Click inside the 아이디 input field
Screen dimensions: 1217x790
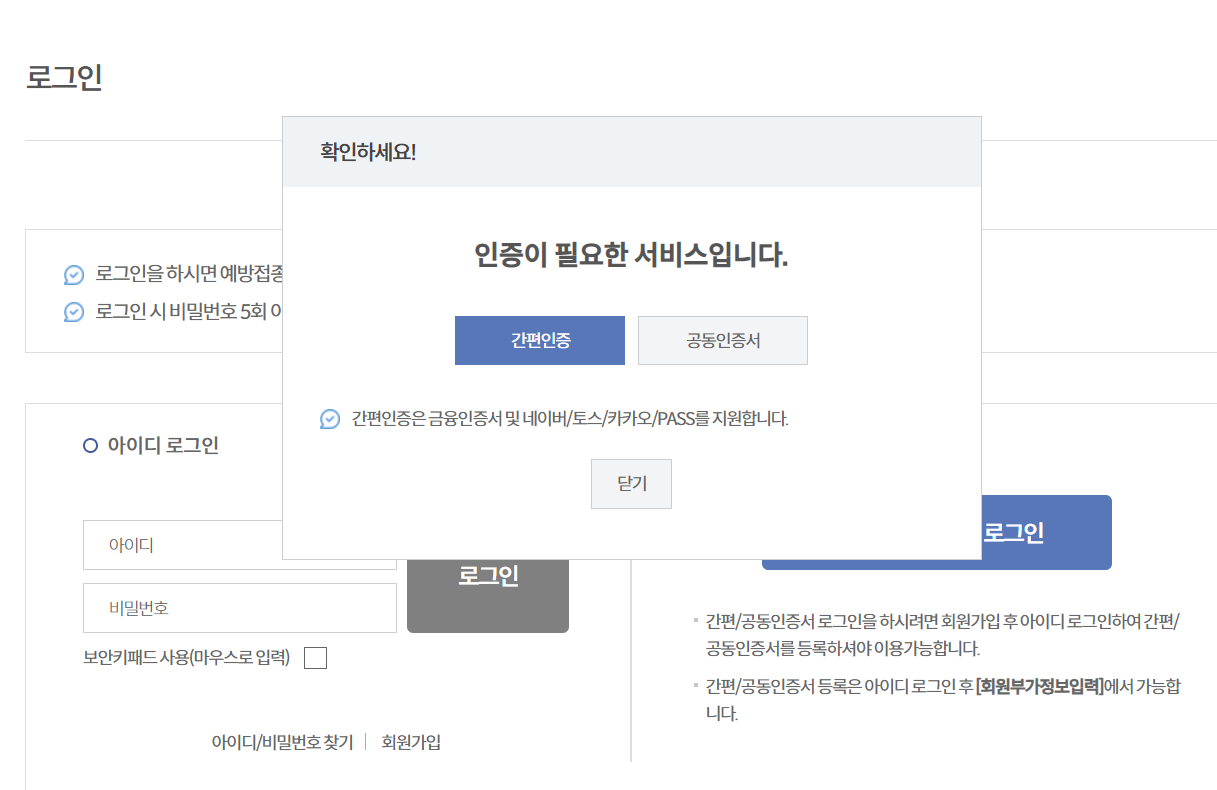[x=240, y=545]
